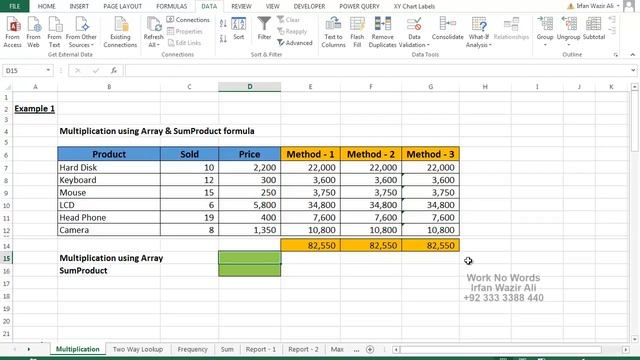Switch to the REVIEW tab
Image resolution: width=640 pixels, height=360 pixels.
click(x=241, y=6)
